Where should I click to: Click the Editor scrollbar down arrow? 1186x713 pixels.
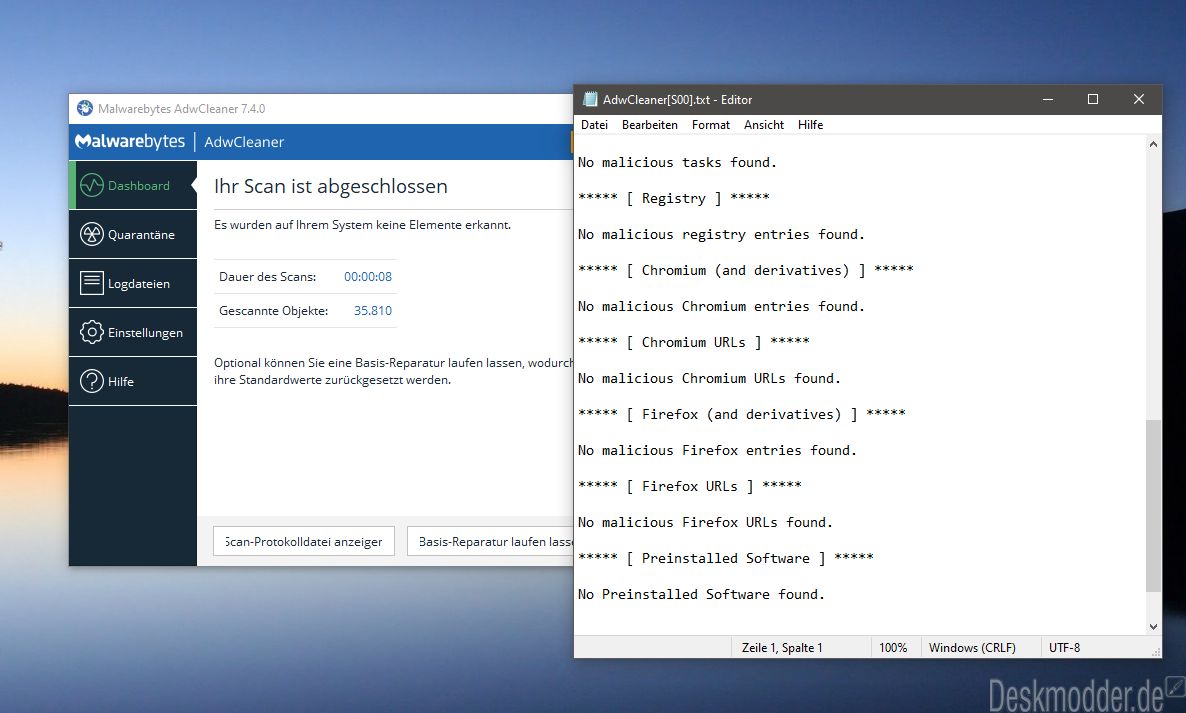coord(1153,627)
